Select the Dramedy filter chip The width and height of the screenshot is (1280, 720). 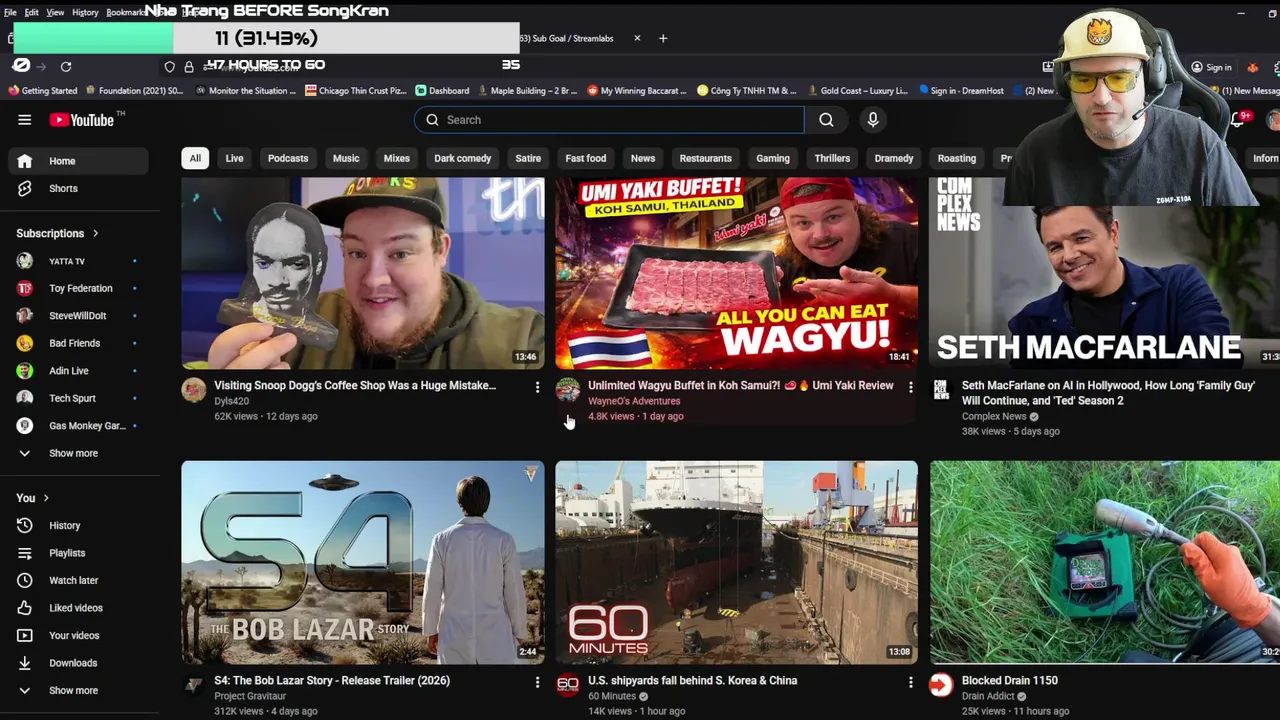pos(894,158)
